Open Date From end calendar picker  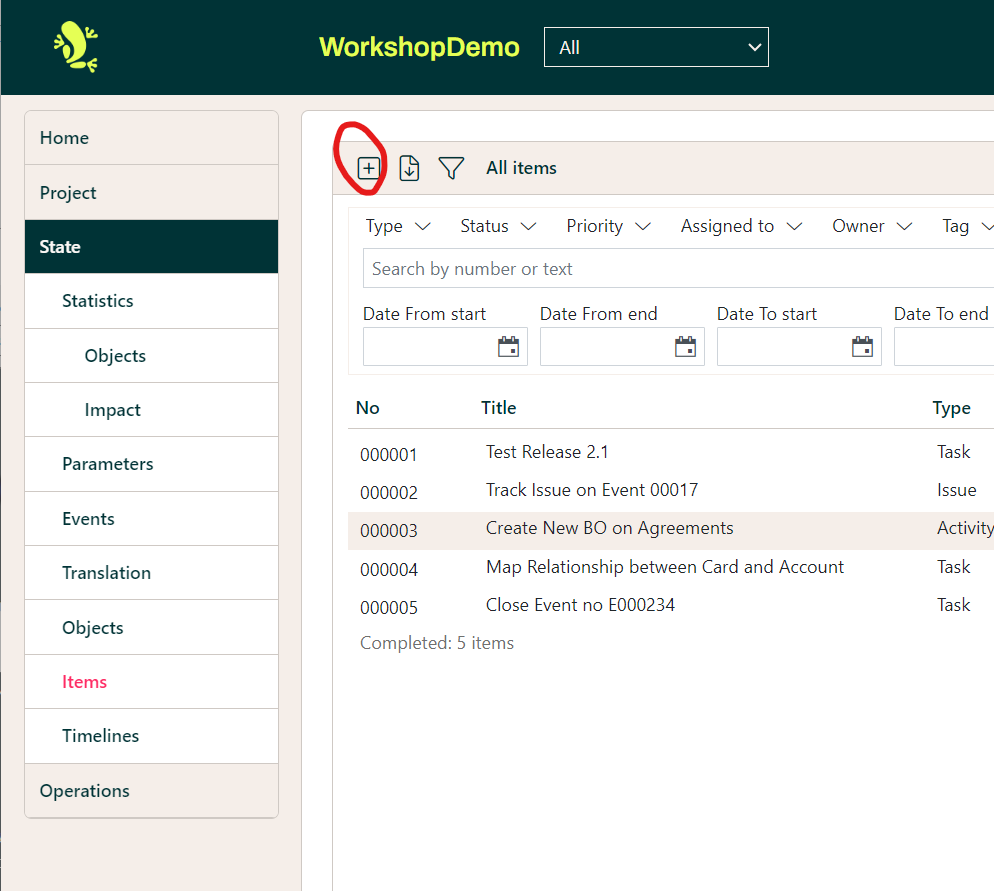coord(685,347)
